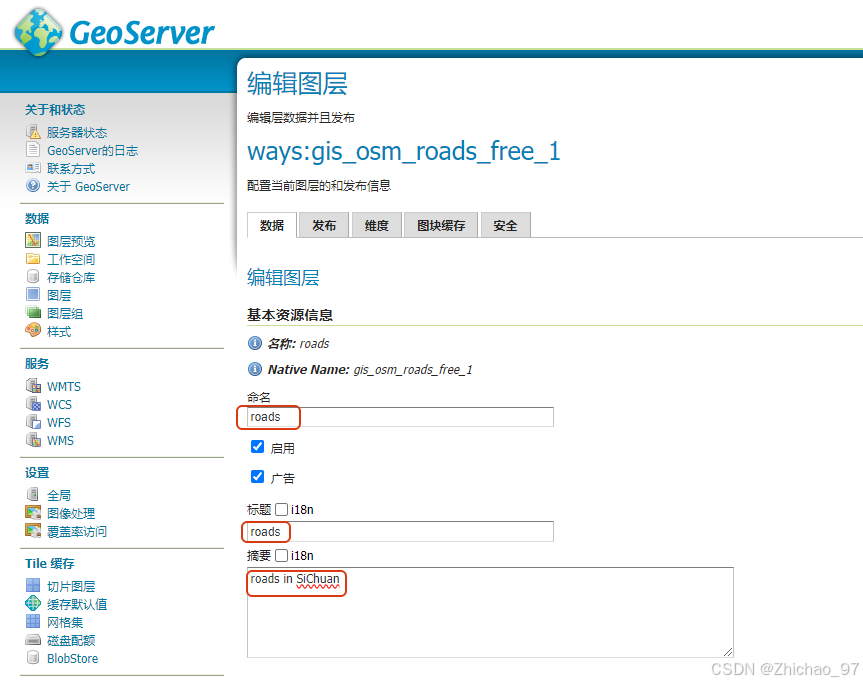This screenshot has height=684, width=863.
Task: Click the 缓存默认值 globe icon
Action: tap(33, 603)
